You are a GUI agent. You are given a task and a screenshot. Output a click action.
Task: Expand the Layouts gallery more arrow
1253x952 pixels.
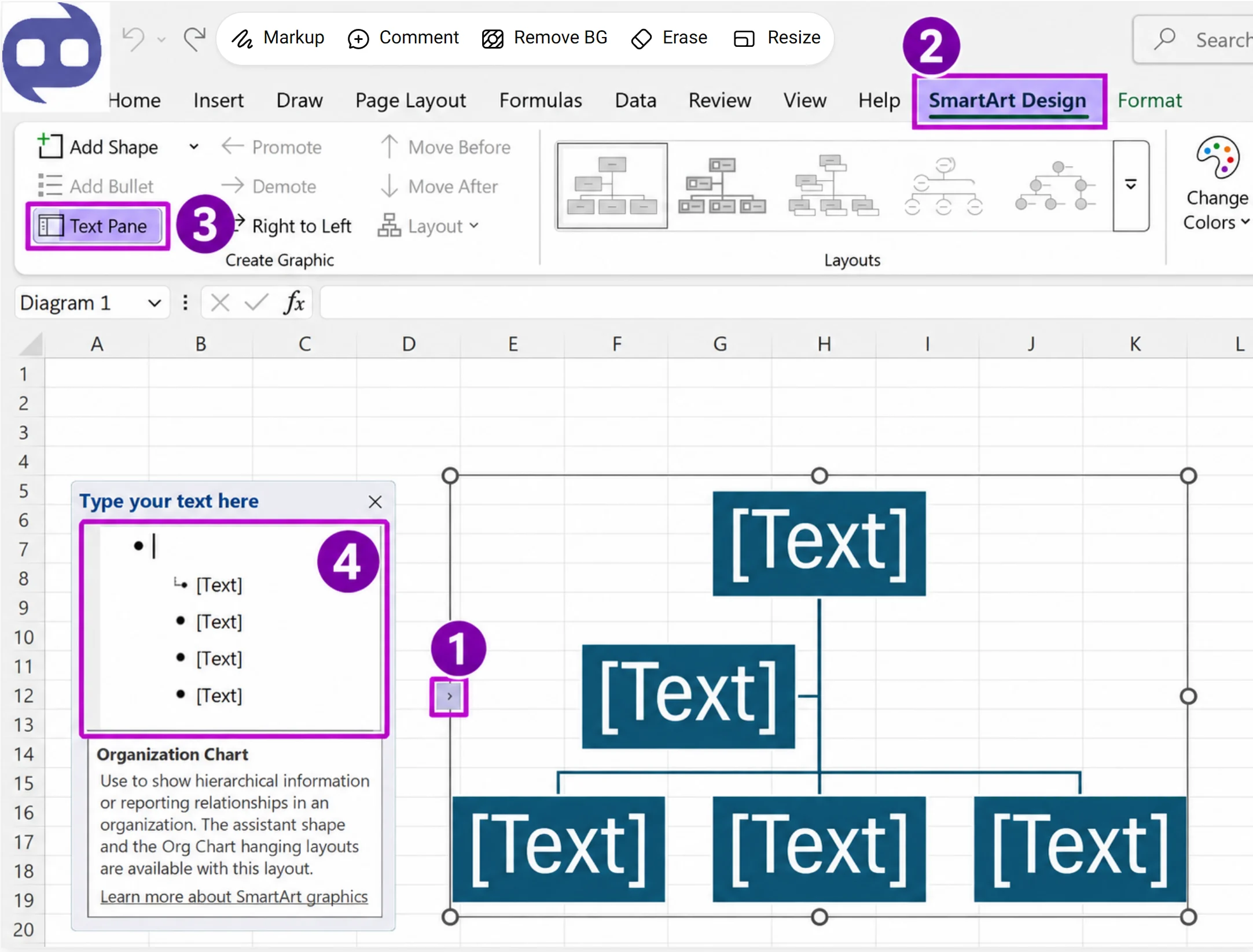point(1130,186)
